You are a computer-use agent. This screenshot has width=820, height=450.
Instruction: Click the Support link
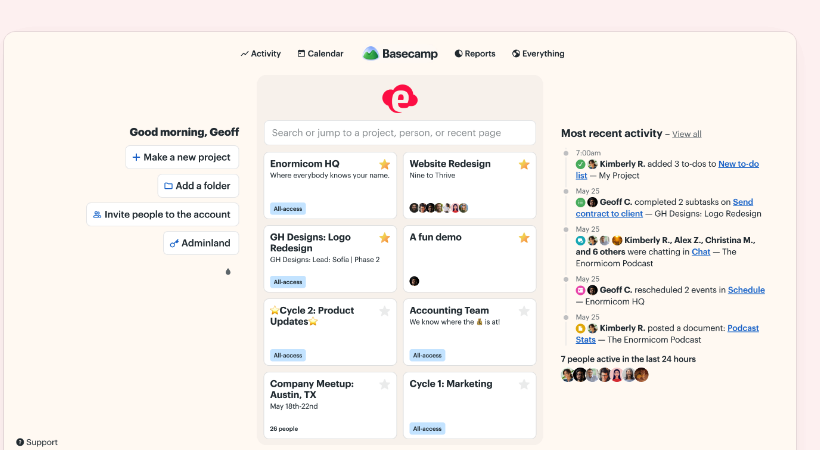[x=37, y=442]
